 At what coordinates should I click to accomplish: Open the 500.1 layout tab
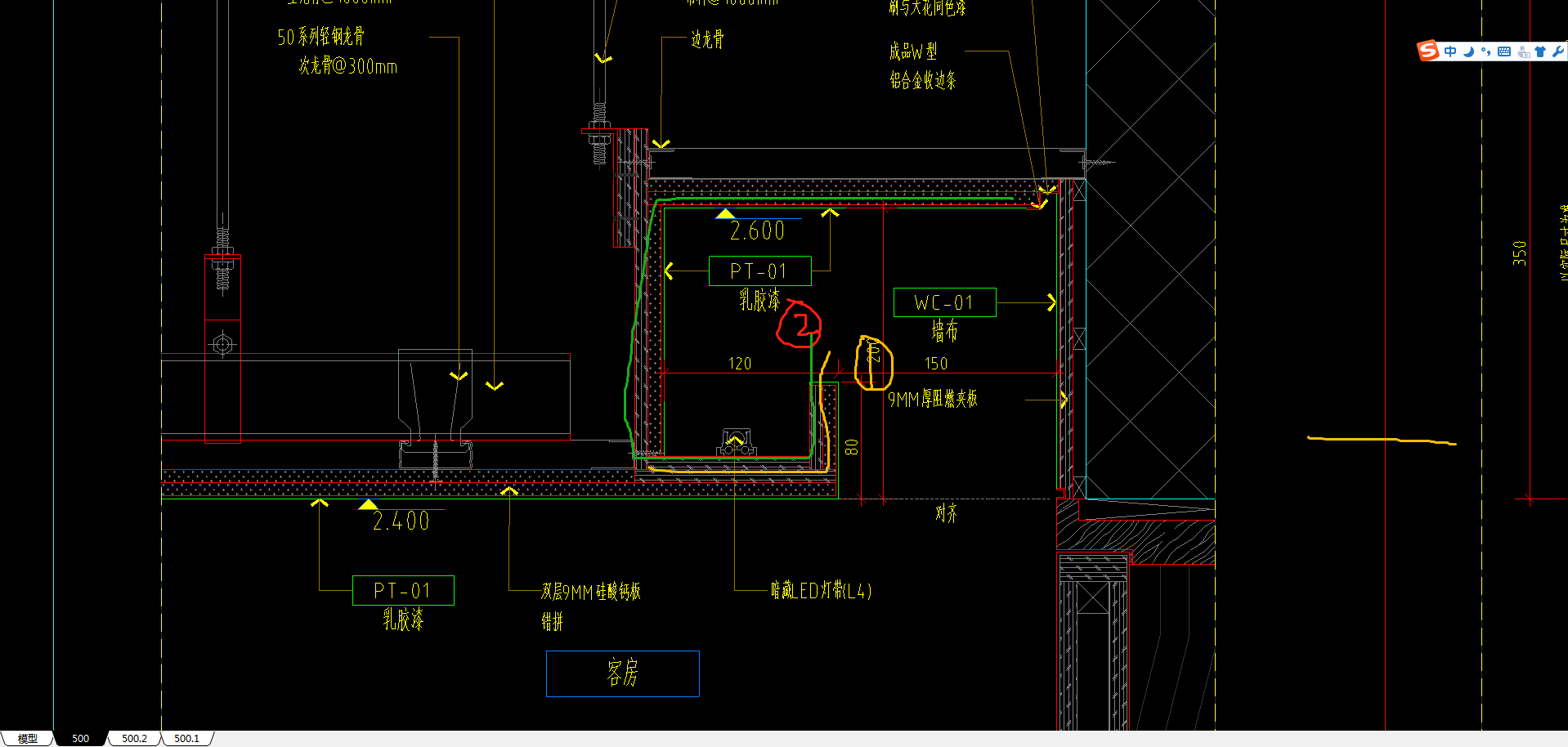186,738
